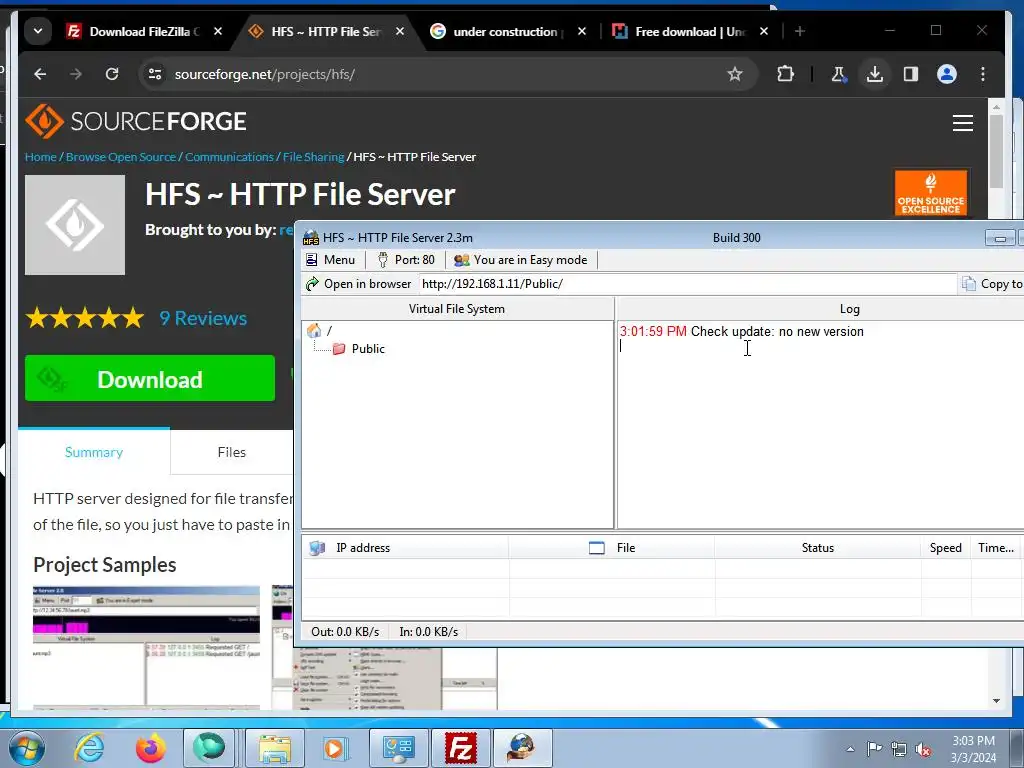
Task: Switch to the Download FileZilla tab
Action: pyautogui.click(x=144, y=31)
